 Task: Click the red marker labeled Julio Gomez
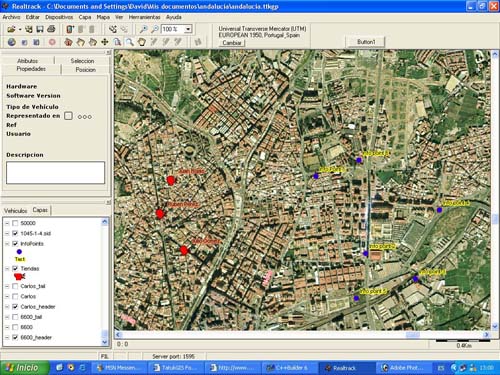tap(184, 250)
